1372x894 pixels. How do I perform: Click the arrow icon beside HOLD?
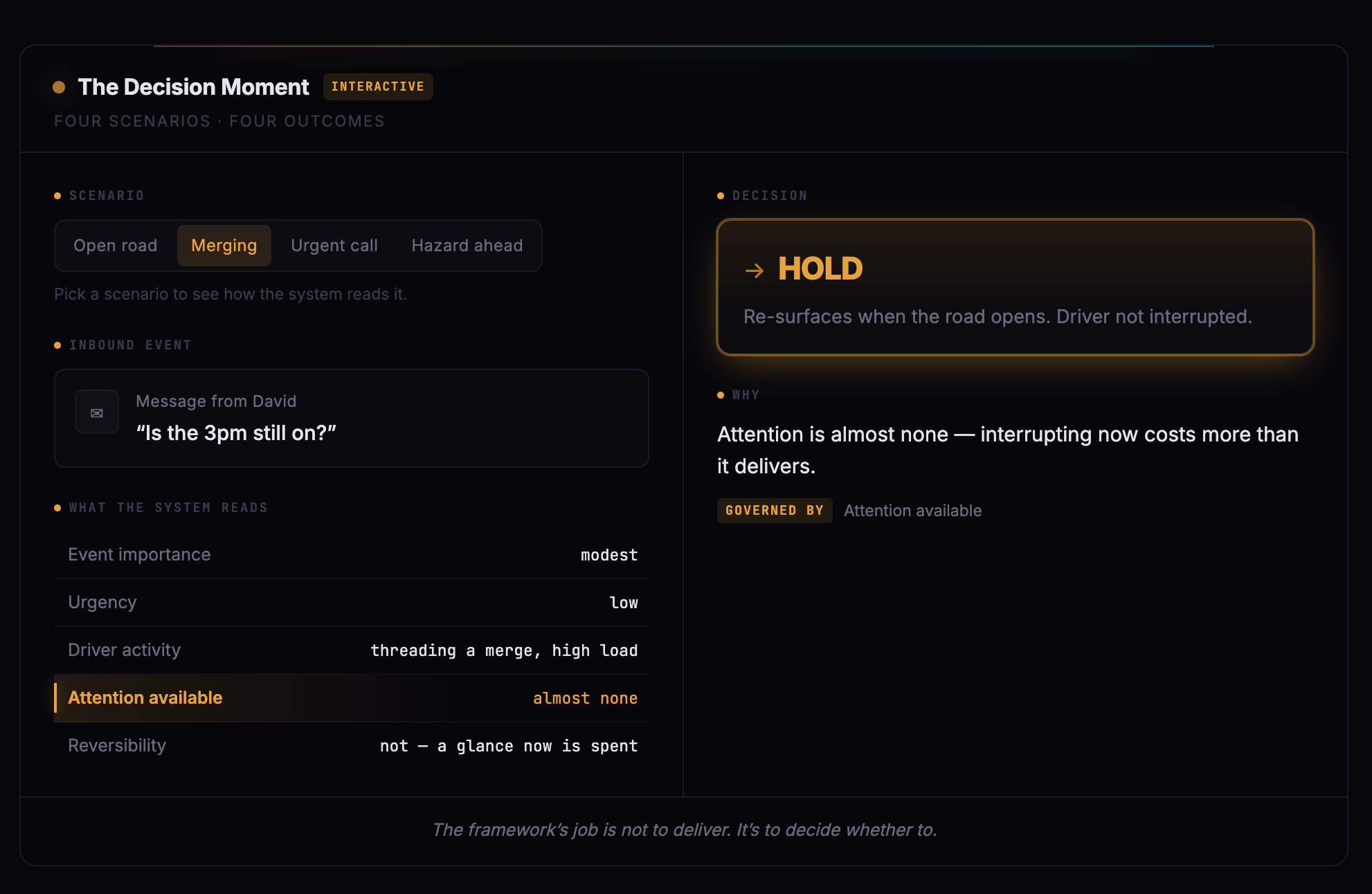point(755,271)
